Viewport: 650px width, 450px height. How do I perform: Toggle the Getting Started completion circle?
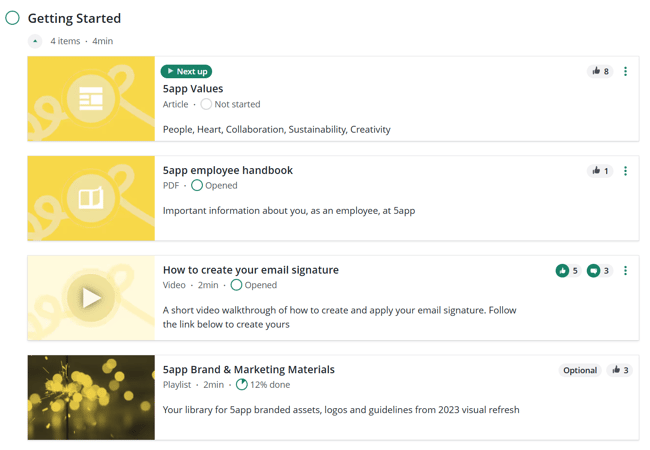12,18
